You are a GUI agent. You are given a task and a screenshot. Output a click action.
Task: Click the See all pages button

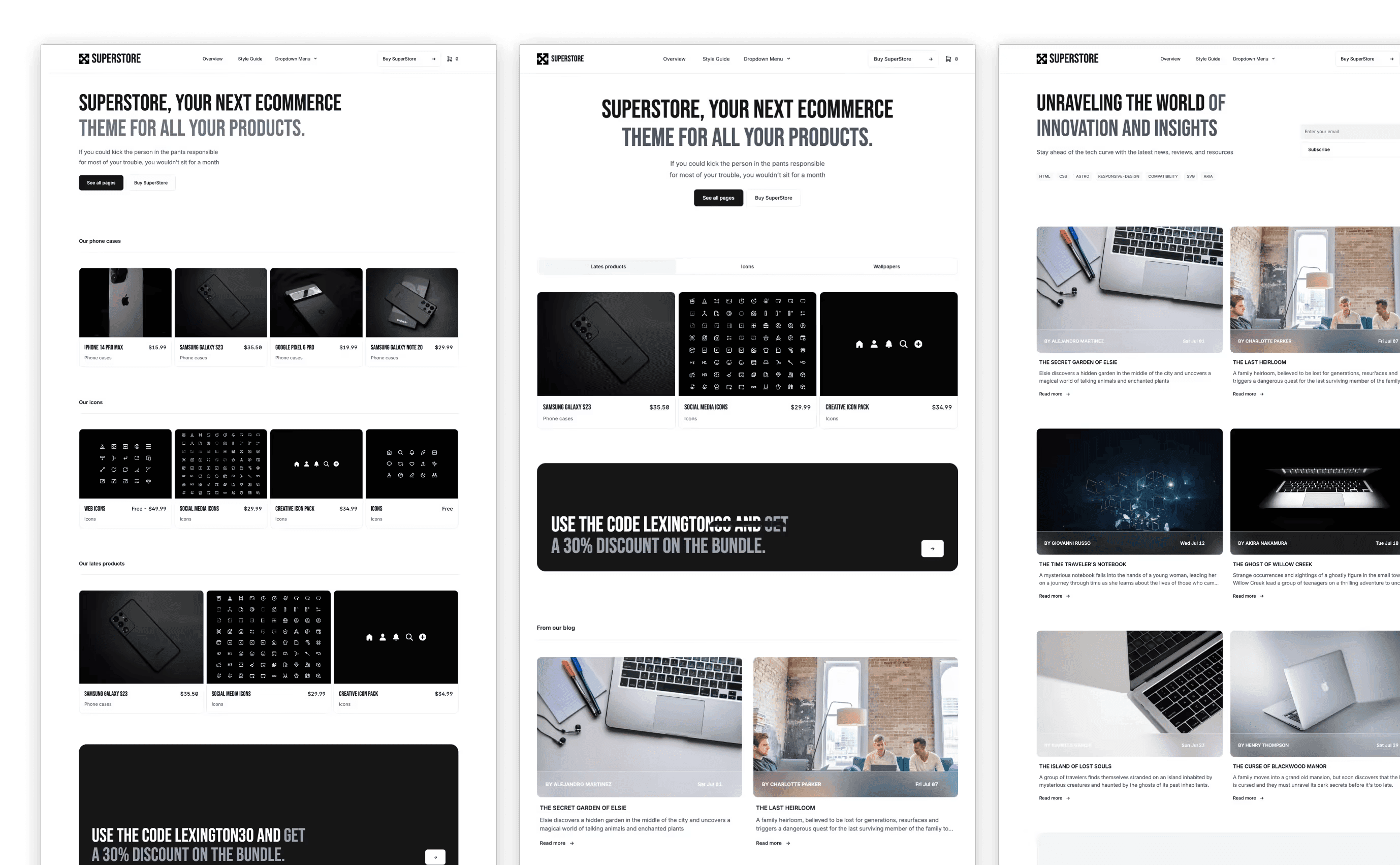pos(718,197)
